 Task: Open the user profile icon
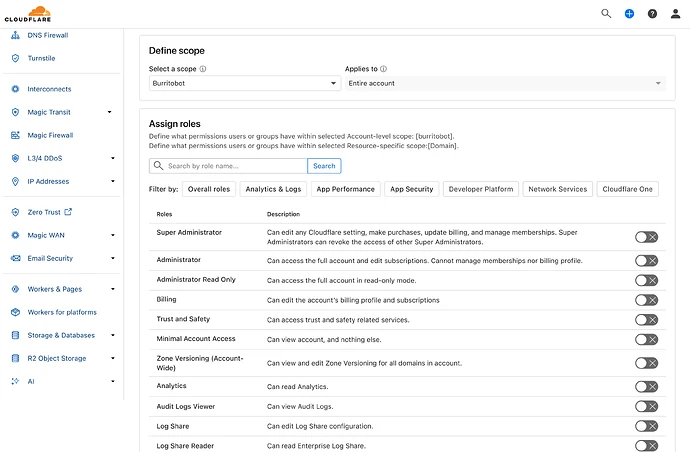tap(675, 14)
